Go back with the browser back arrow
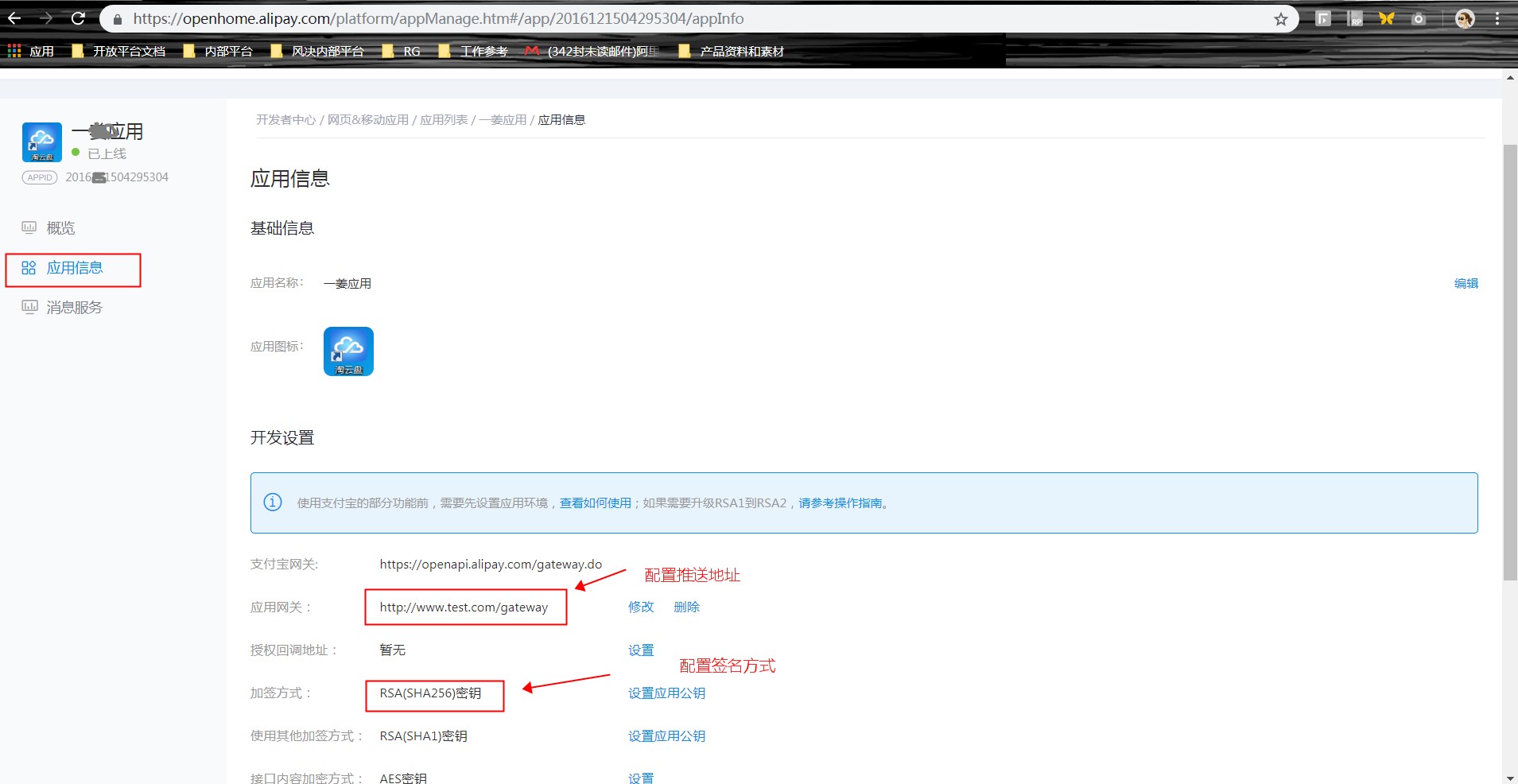The image size is (1518, 784). tap(14, 18)
